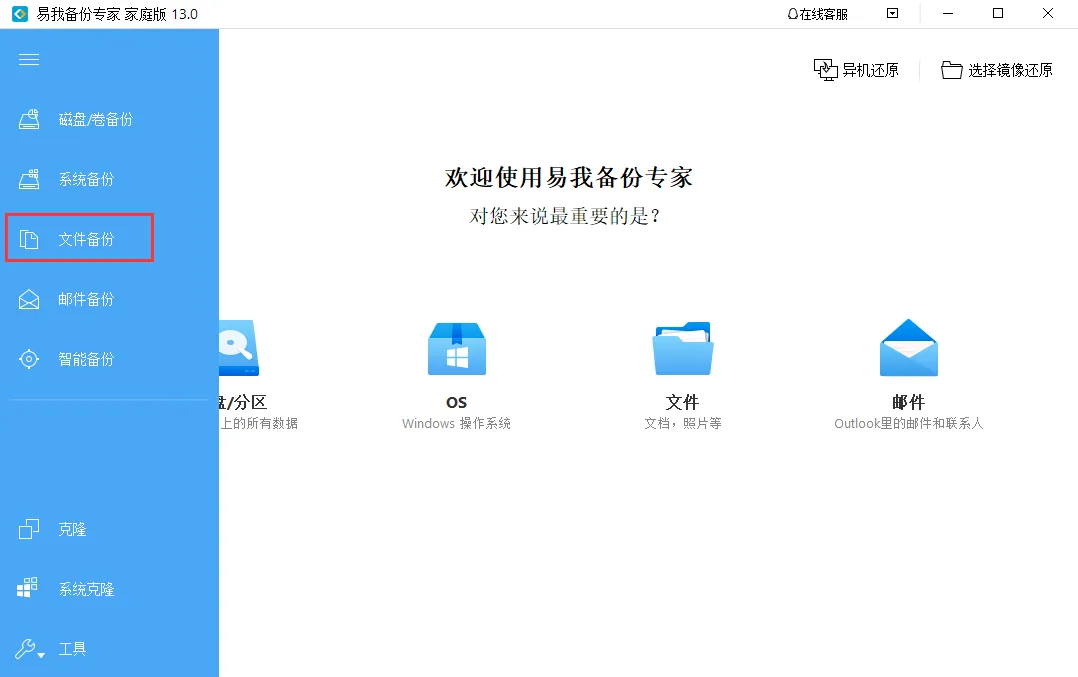Click the disk/partition icon in the main area

pos(238,349)
